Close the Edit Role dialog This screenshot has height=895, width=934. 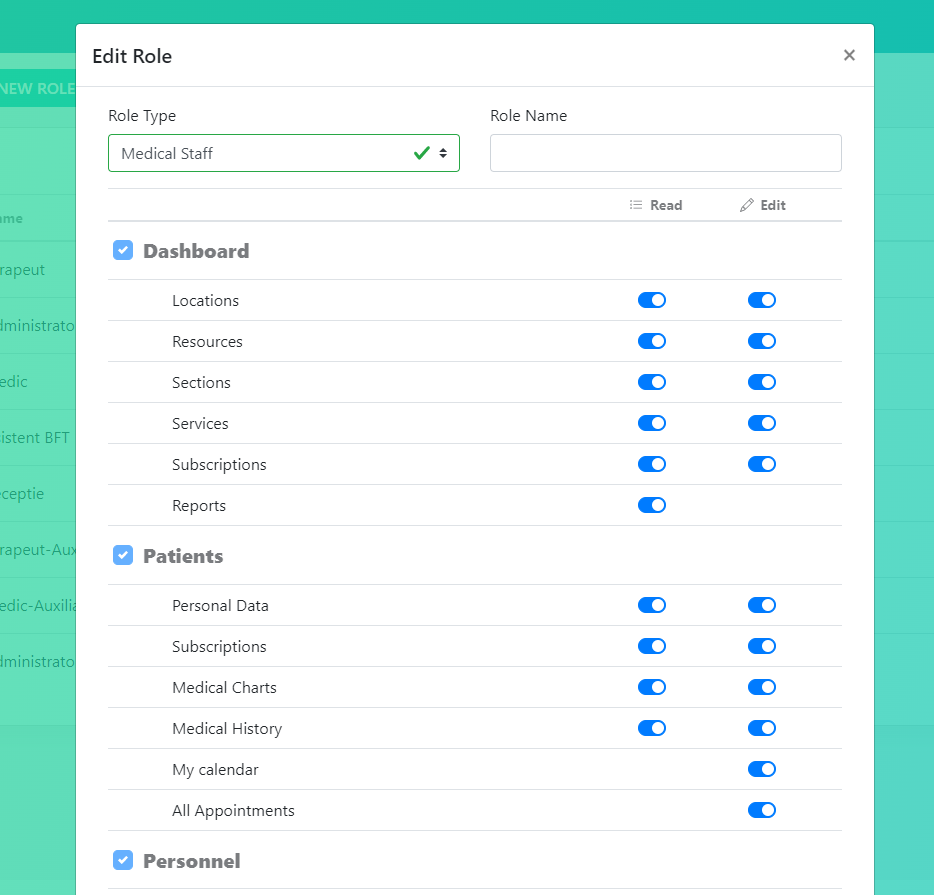(849, 55)
